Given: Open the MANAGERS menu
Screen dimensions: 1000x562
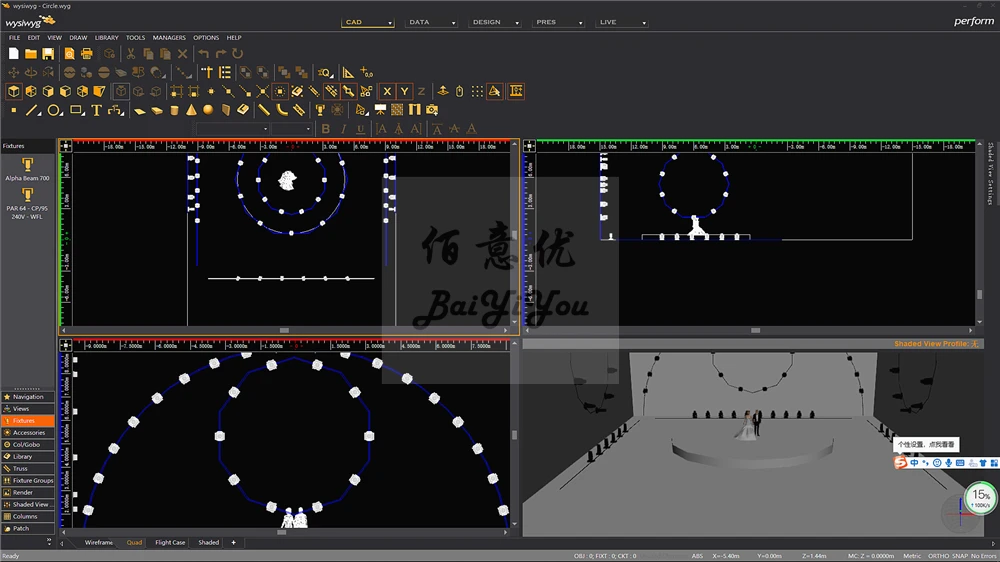Looking at the screenshot, I should (169, 38).
